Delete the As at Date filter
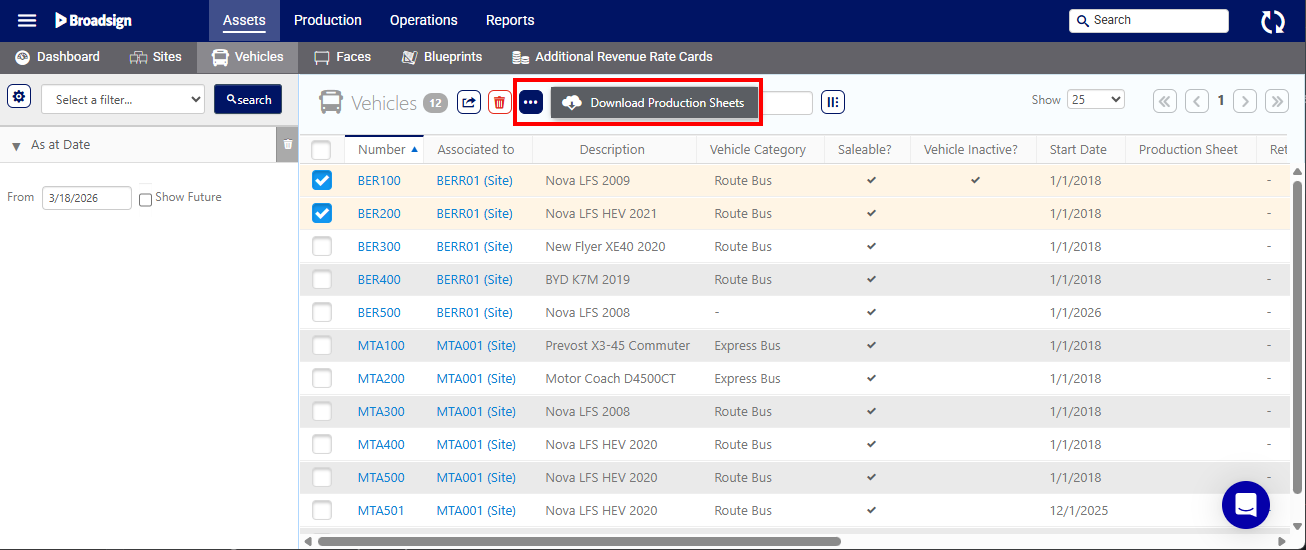 (288, 145)
